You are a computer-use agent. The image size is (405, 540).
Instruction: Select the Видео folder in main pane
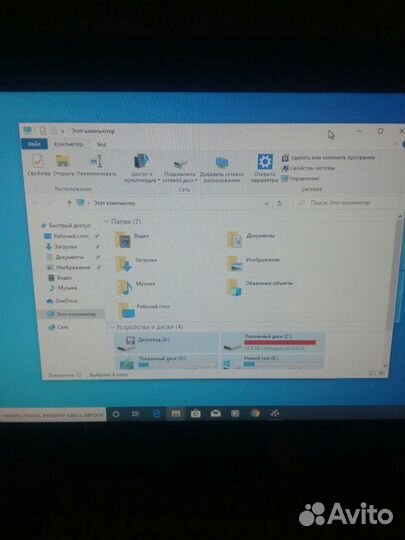tap(132, 240)
